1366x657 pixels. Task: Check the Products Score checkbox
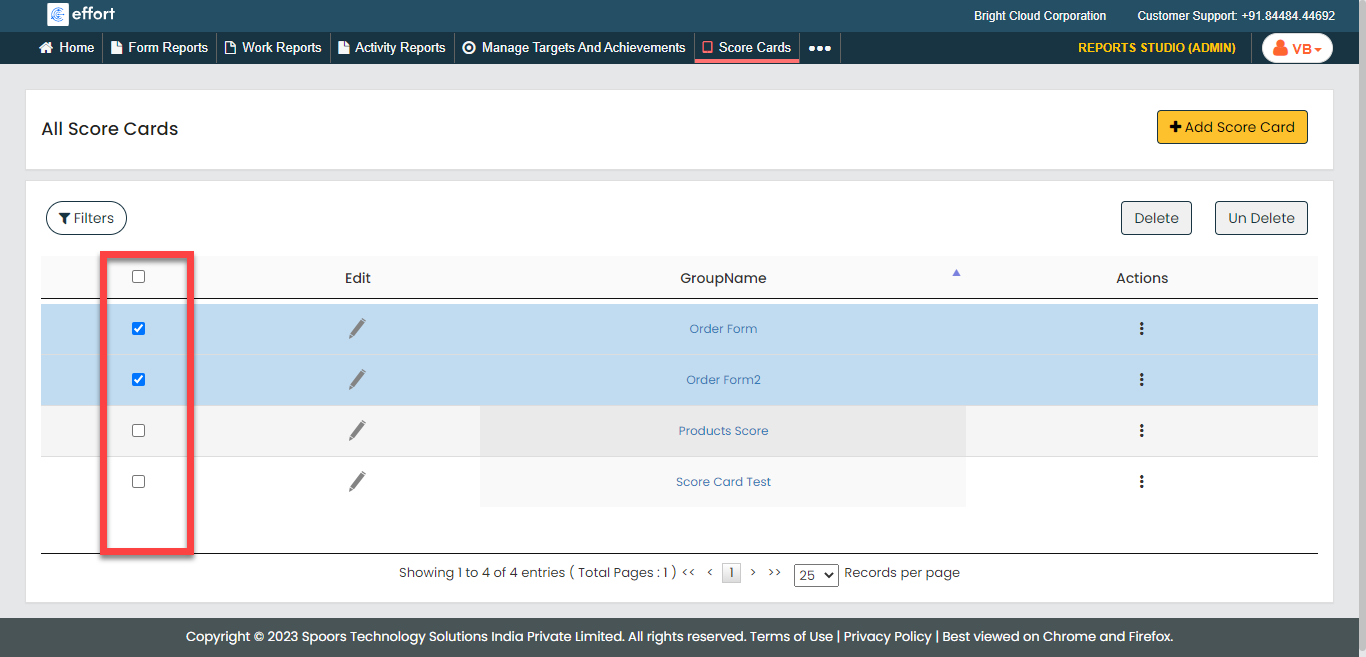139,431
